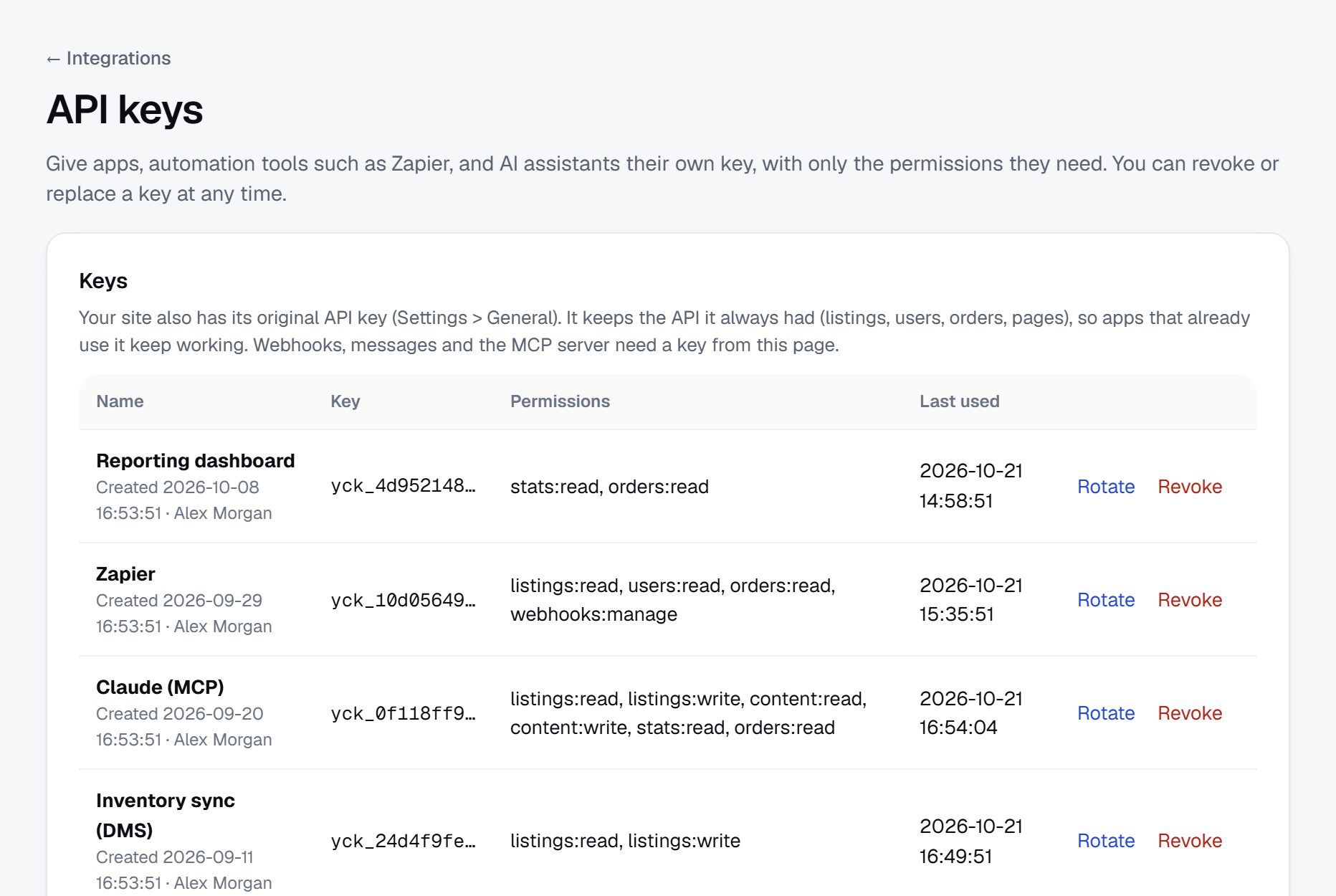Click the Last used column header
1336x896 pixels.
pos(959,401)
